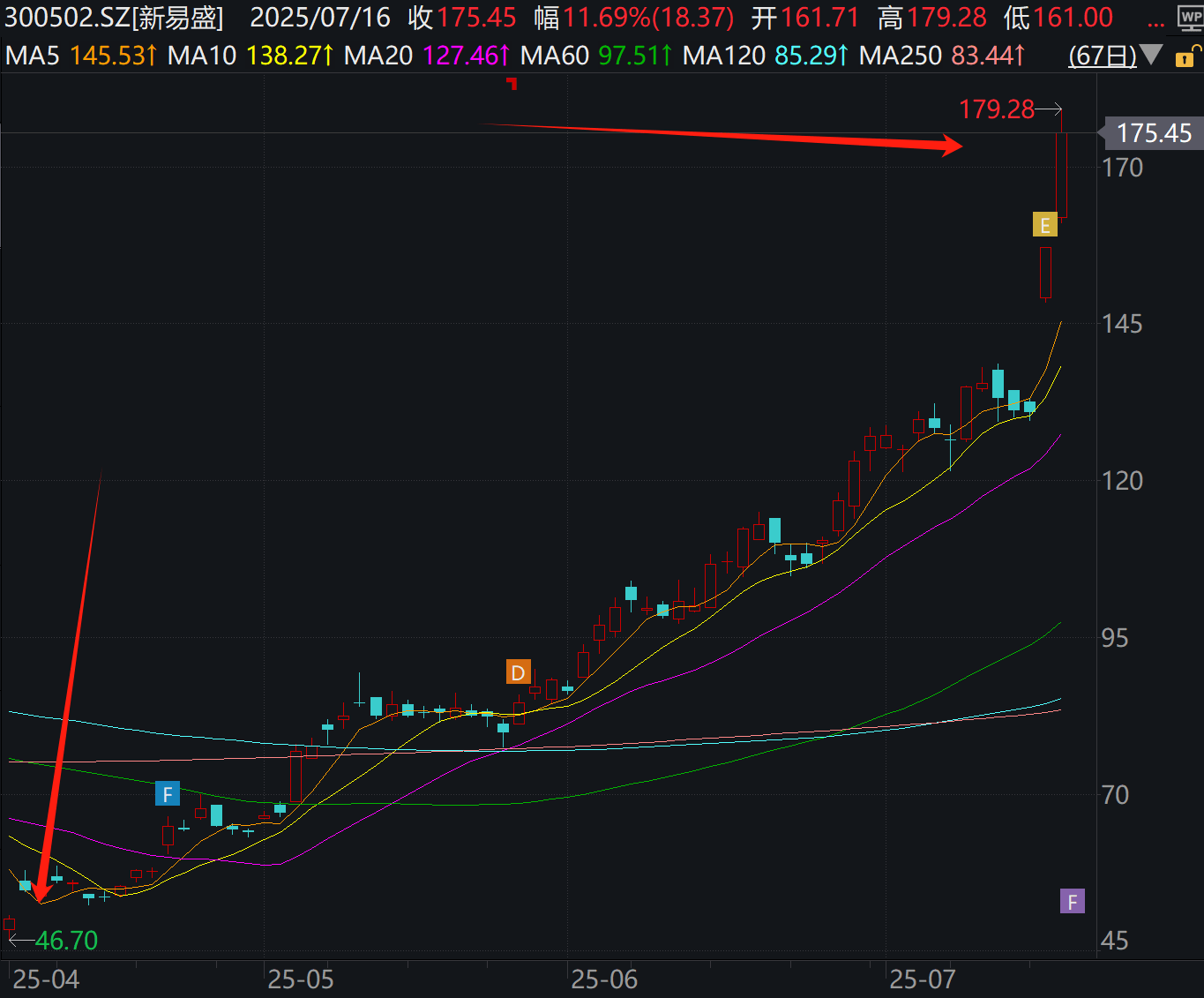Click the 46.70 low price label

[66, 941]
